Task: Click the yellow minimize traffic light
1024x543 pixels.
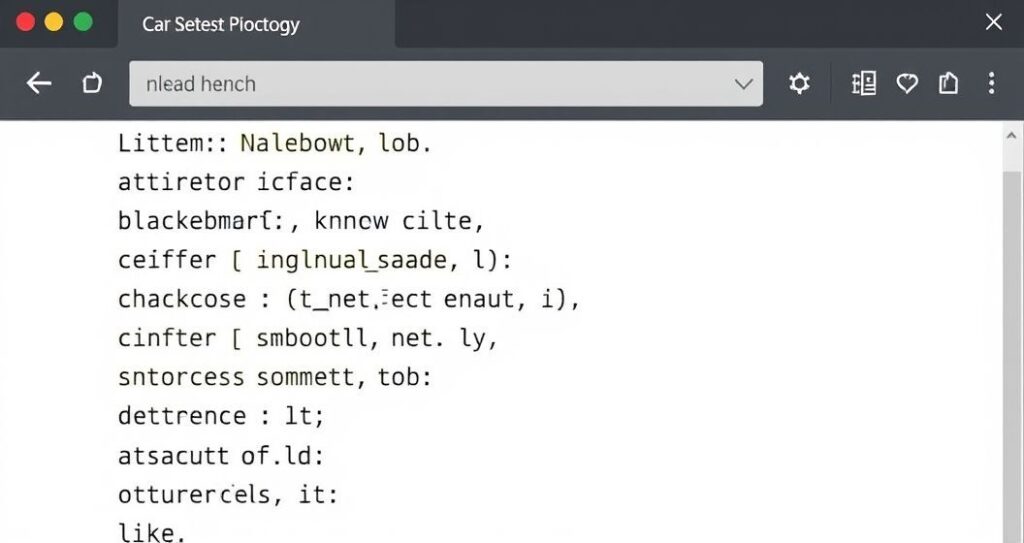Action: (x=54, y=22)
